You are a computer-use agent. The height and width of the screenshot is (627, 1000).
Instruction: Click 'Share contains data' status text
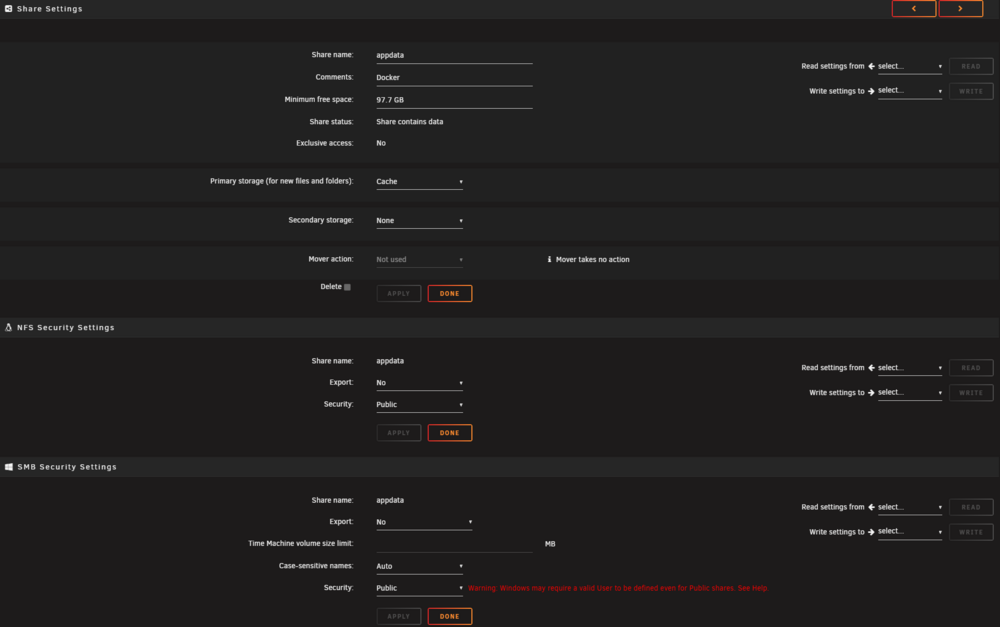[409, 122]
